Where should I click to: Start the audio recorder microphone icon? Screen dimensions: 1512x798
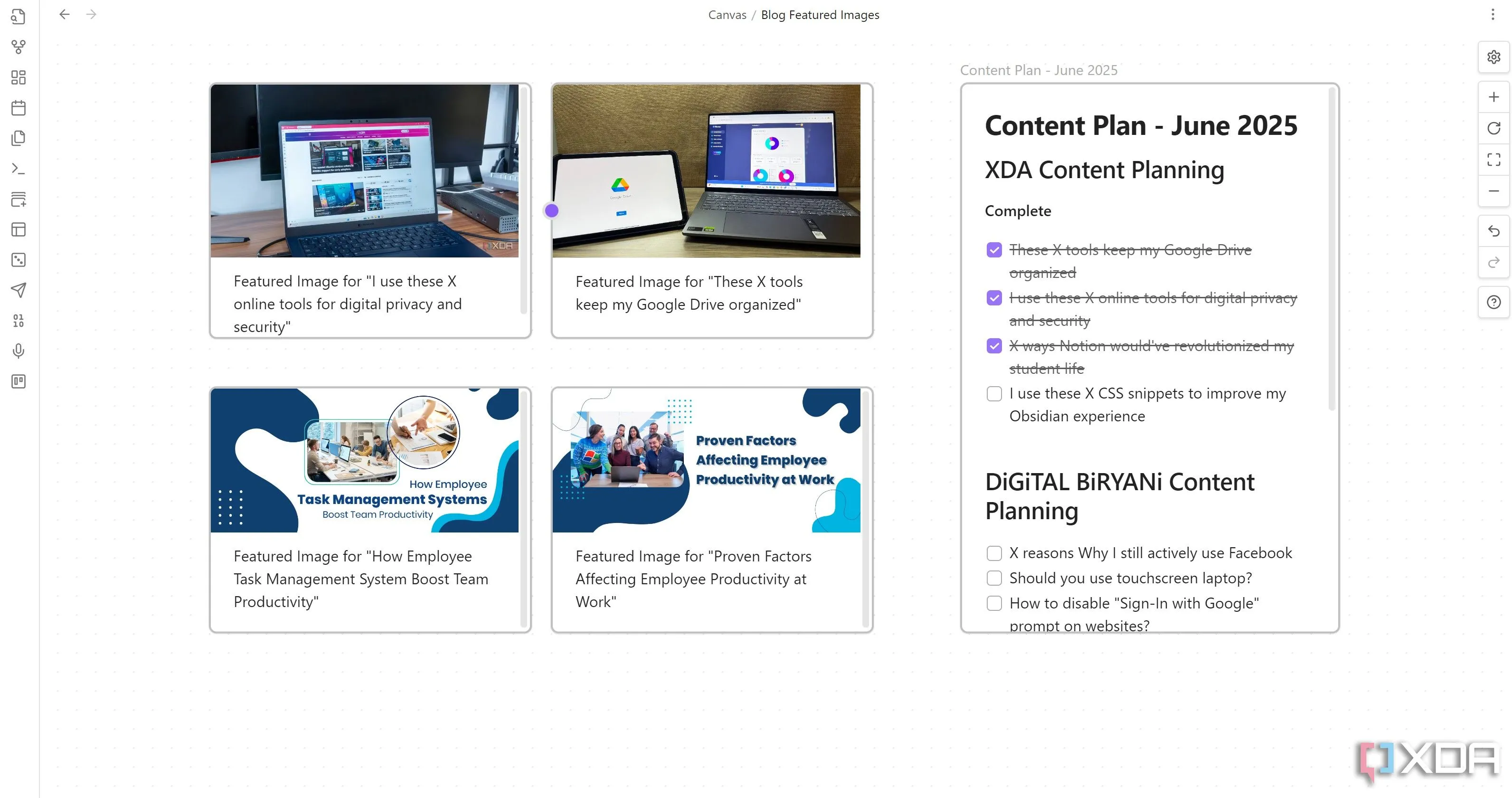pyautogui.click(x=19, y=351)
